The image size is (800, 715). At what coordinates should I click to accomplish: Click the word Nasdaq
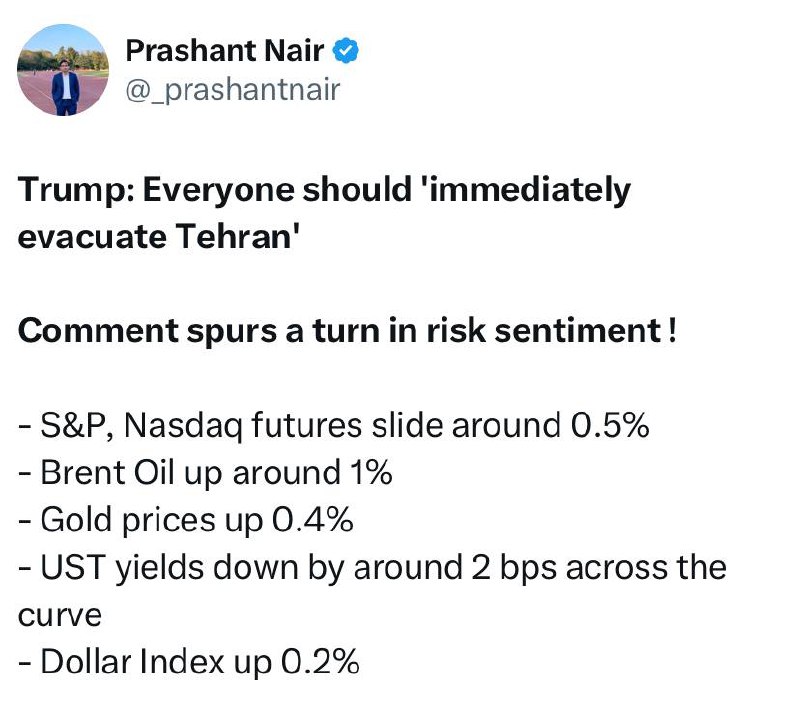[183, 426]
